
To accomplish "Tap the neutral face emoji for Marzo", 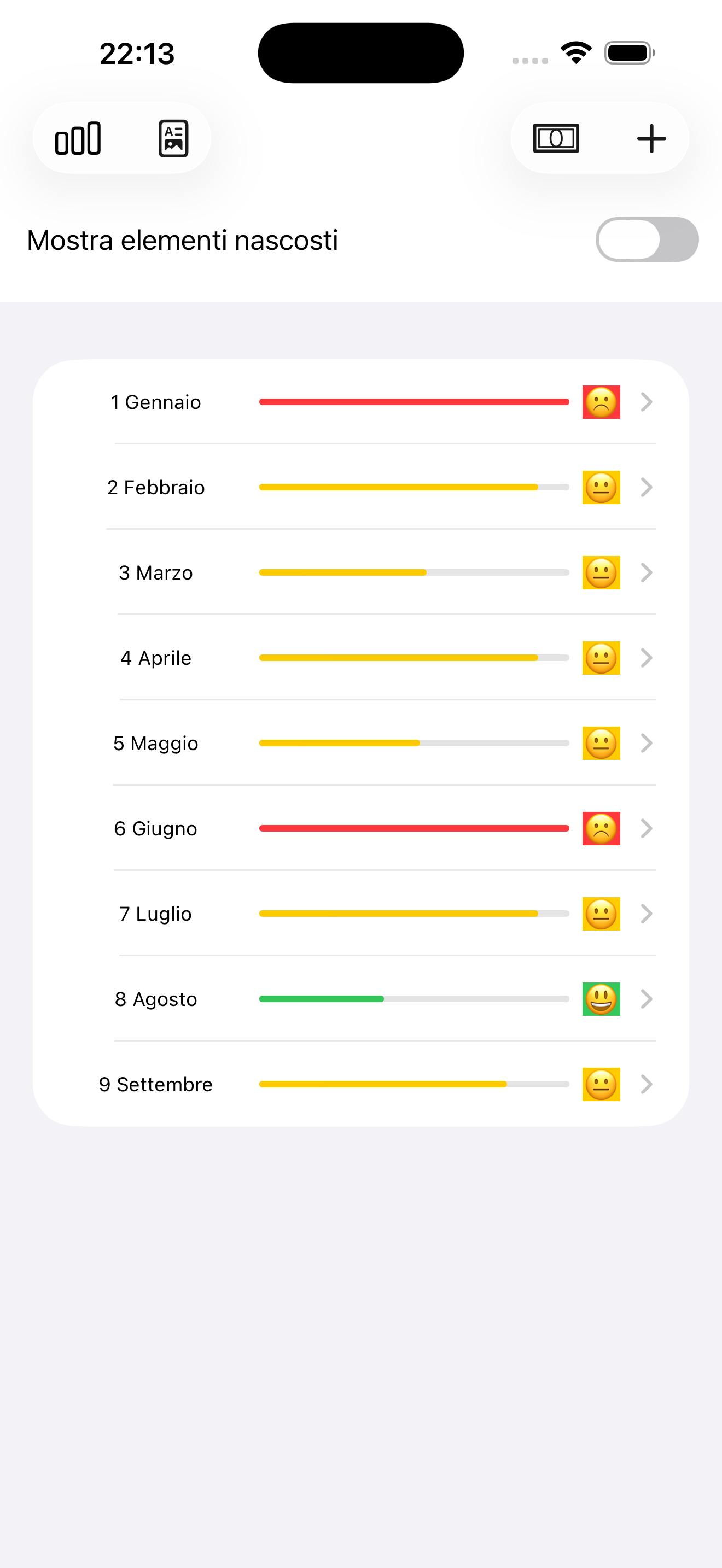I will [601, 573].
